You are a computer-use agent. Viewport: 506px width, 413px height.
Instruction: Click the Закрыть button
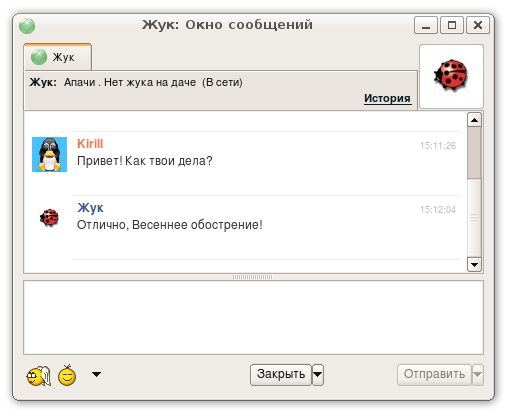(281, 375)
